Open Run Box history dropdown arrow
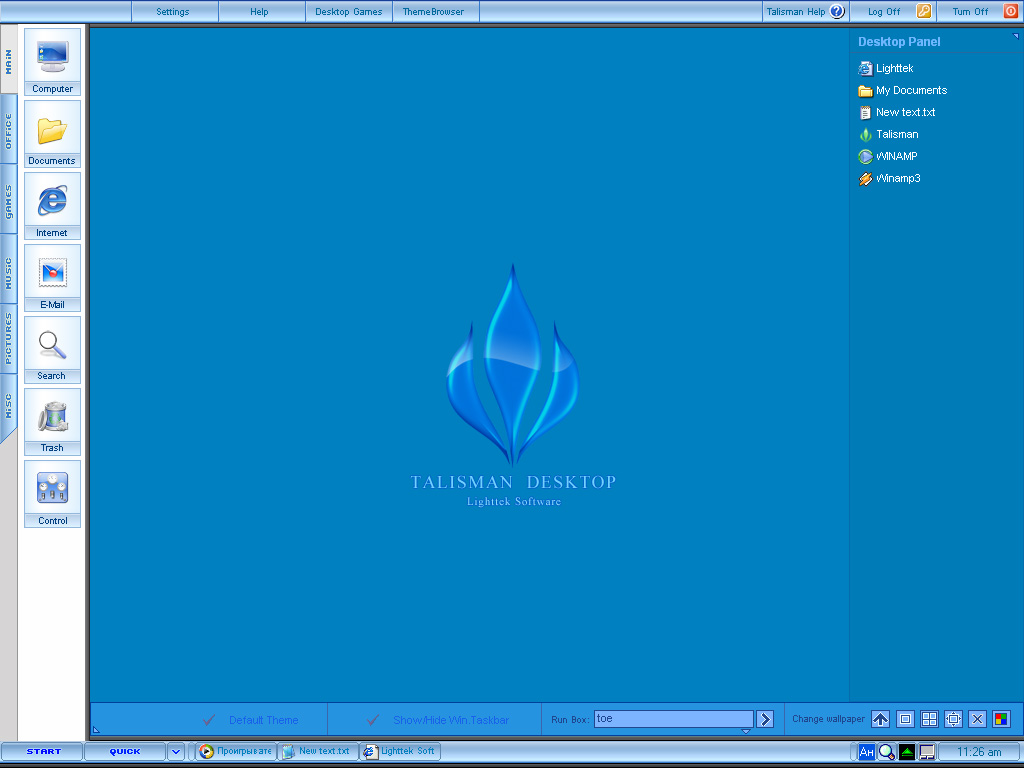The image size is (1024, 768). 746,731
